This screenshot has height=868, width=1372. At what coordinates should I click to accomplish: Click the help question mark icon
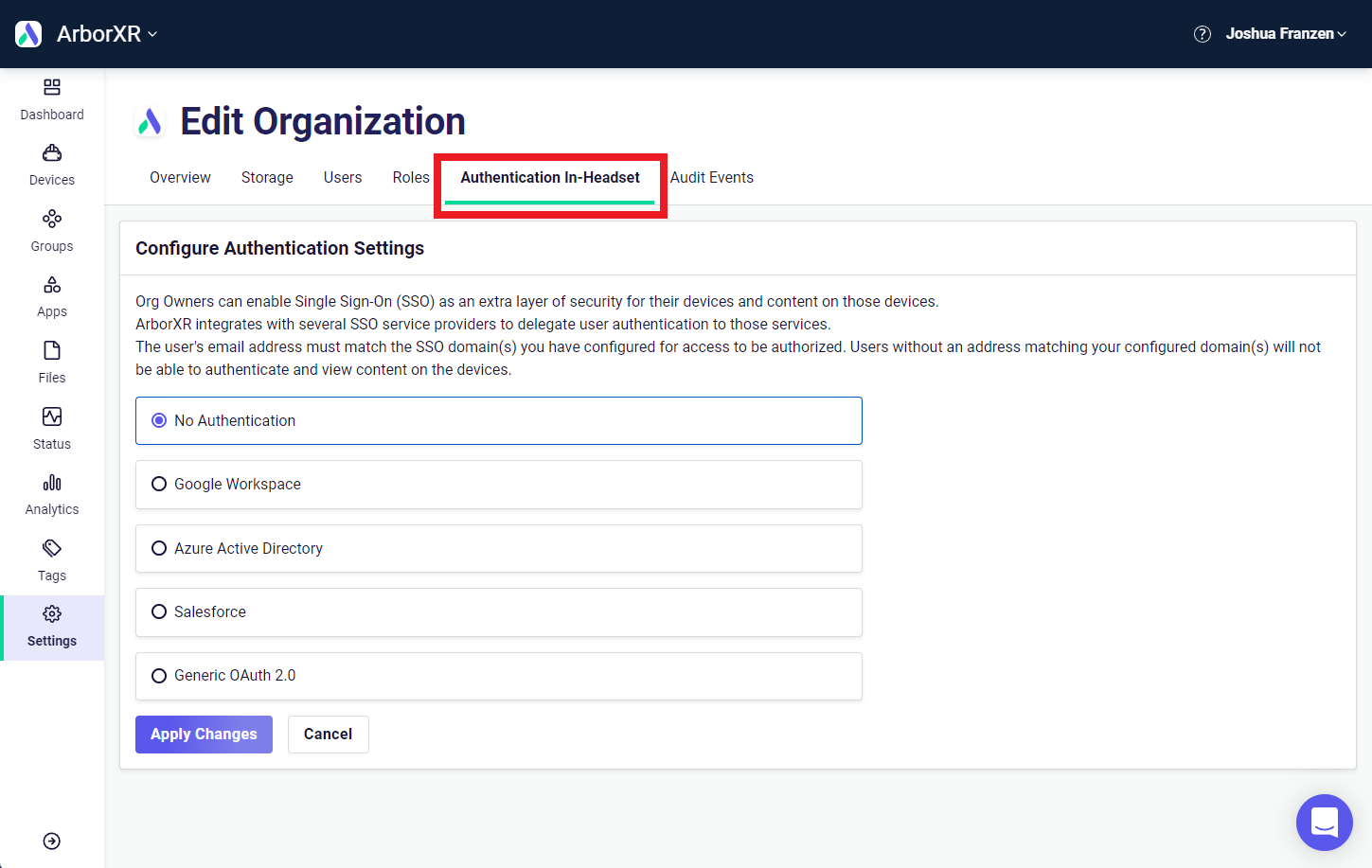point(1203,34)
